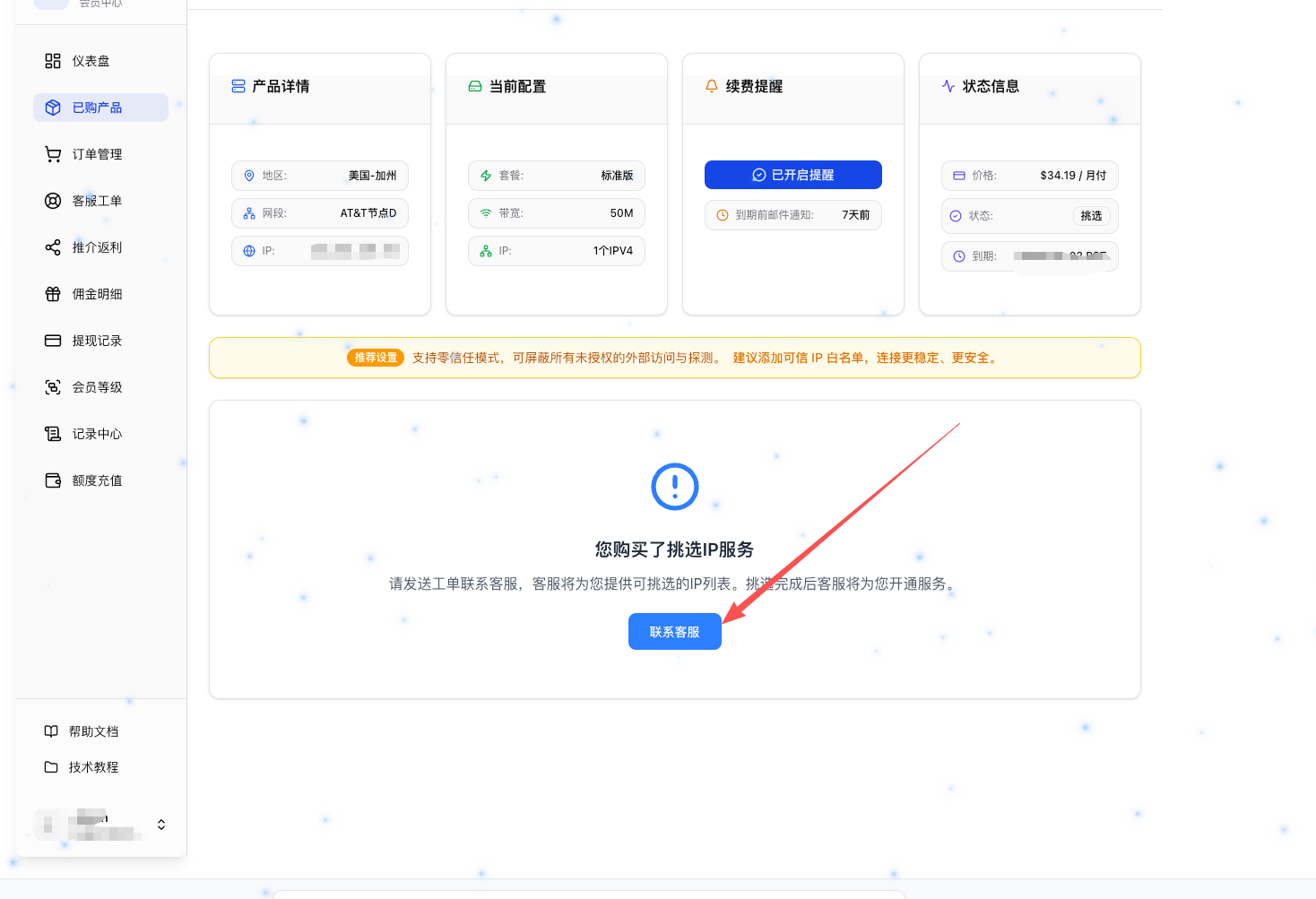Click the network segment value AT&T节点D
Image resolution: width=1316 pixels, height=899 pixels.
[368, 213]
